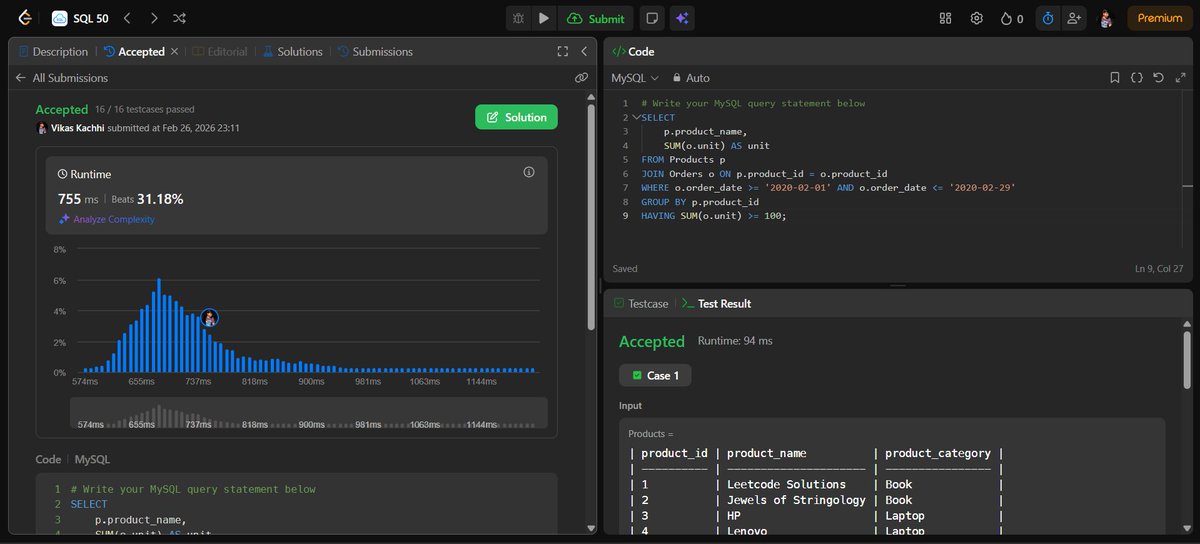Expand the code editor to fullscreen
This screenshot has height=544, width=1200.
pyautogui.click(x=1179, y=77)
